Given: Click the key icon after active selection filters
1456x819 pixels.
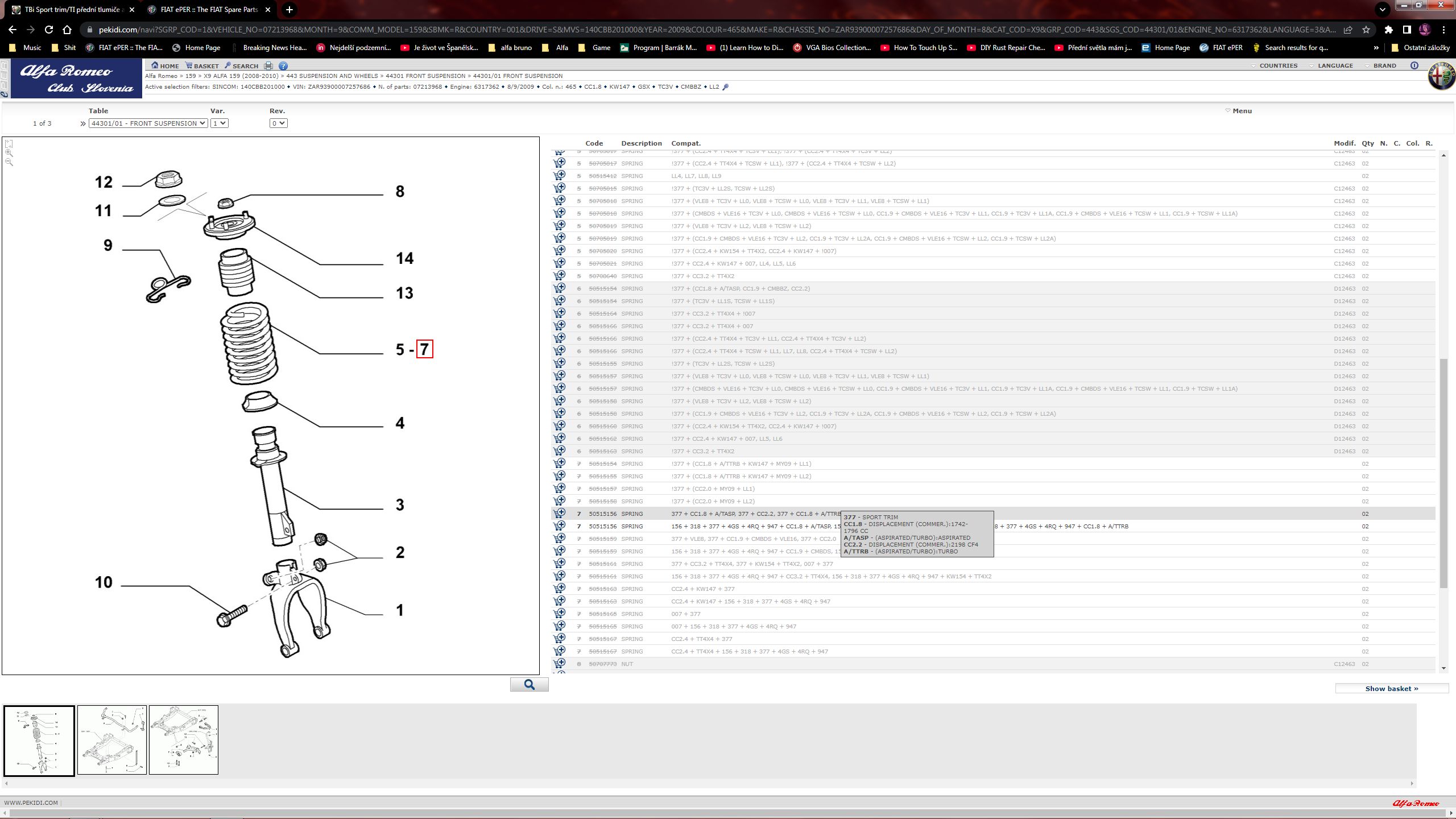Looking at the screenshot, I should (725, 87).
